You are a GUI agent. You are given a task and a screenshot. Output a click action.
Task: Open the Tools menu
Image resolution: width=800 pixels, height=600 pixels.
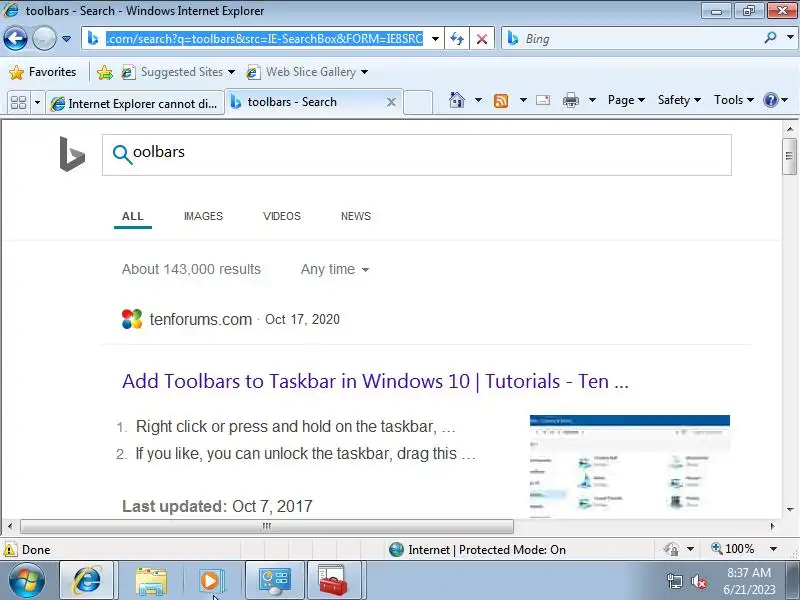[x=734, y=100]
